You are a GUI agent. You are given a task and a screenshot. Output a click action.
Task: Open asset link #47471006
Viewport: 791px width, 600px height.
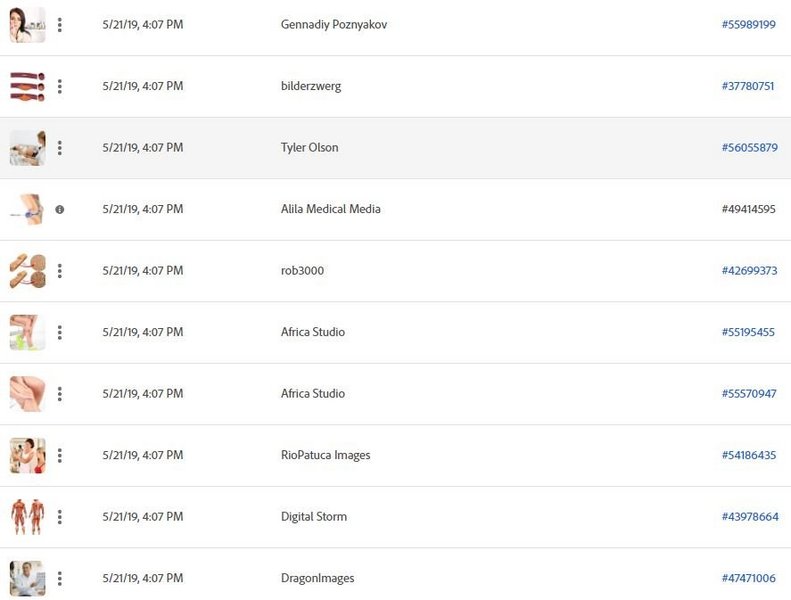click(x=748, y=579)
